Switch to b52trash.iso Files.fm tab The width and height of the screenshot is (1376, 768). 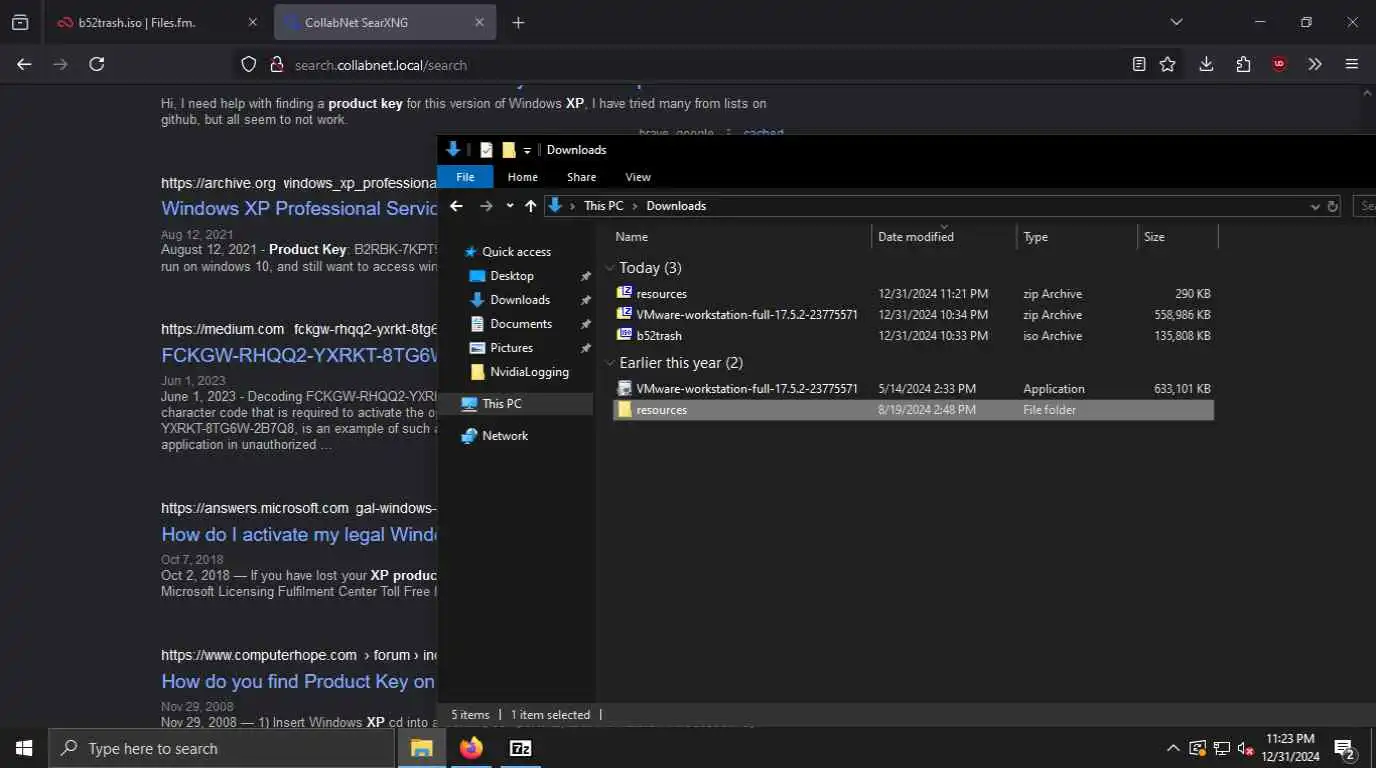[x=157, y=22]
